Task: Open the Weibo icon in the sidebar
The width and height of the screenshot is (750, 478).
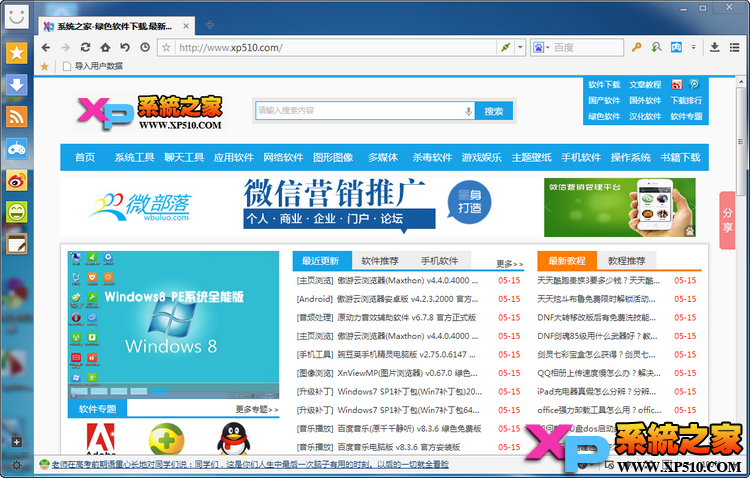Action: tap(16, 180)
